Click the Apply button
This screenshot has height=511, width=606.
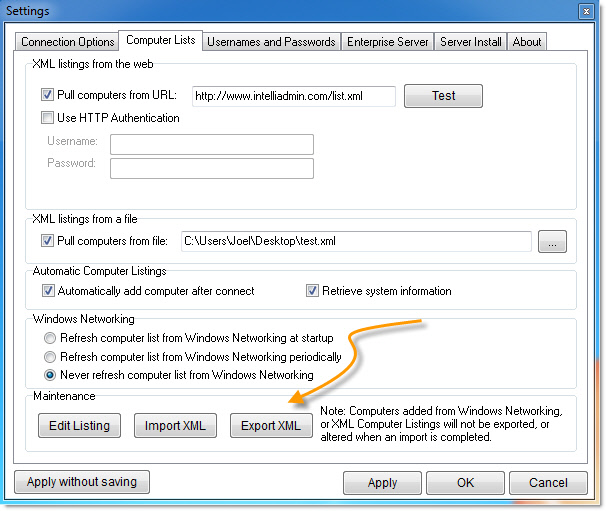[x=382, y=483]
